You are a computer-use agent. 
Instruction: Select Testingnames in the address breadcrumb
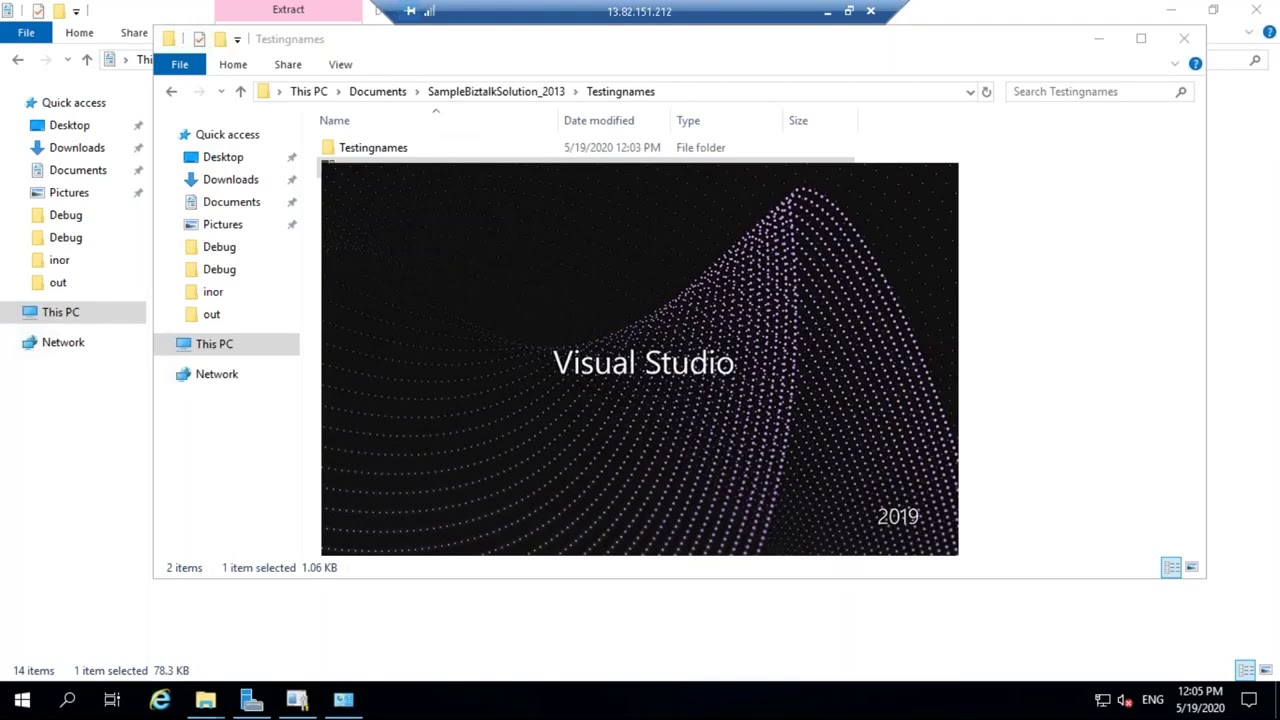pos(620,91)
